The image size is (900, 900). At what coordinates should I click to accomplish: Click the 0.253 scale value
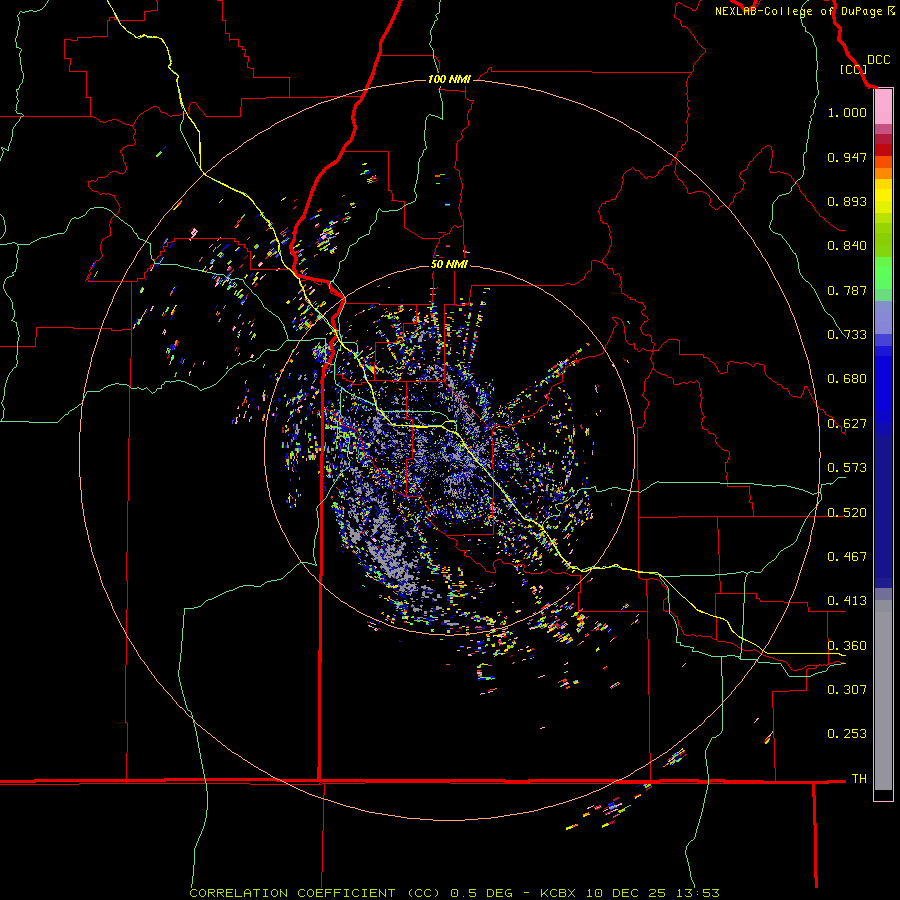847,734
